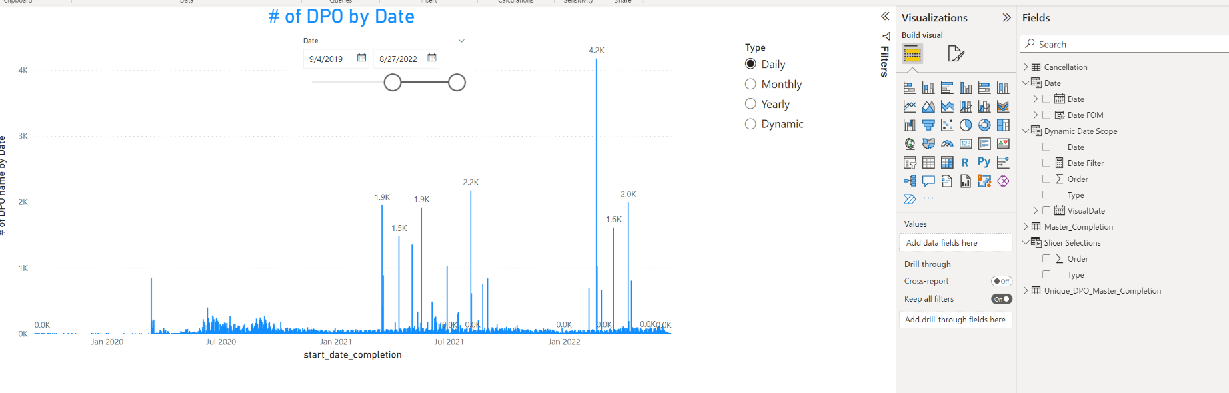This screenshot has width=1229, height=393.
Task: Select the stacked area chart visual
Action: click(947, 107)
